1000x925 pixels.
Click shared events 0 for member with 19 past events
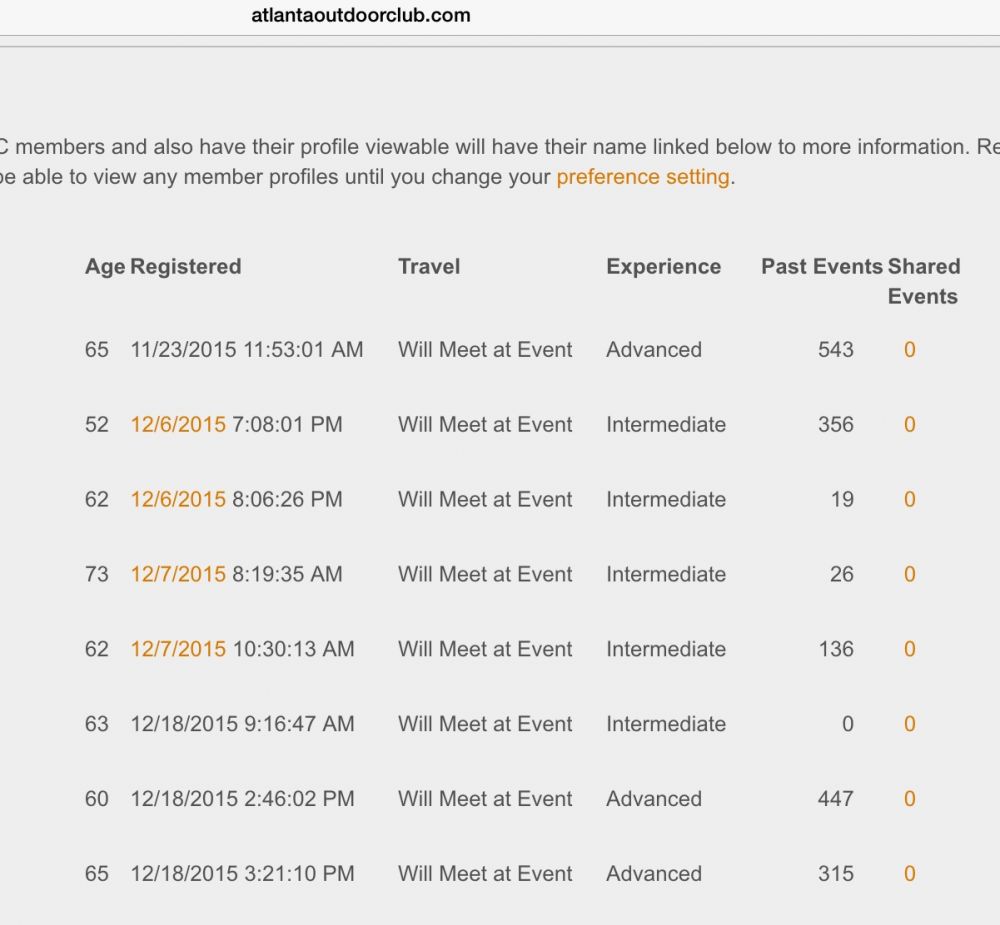click(909, 500)
